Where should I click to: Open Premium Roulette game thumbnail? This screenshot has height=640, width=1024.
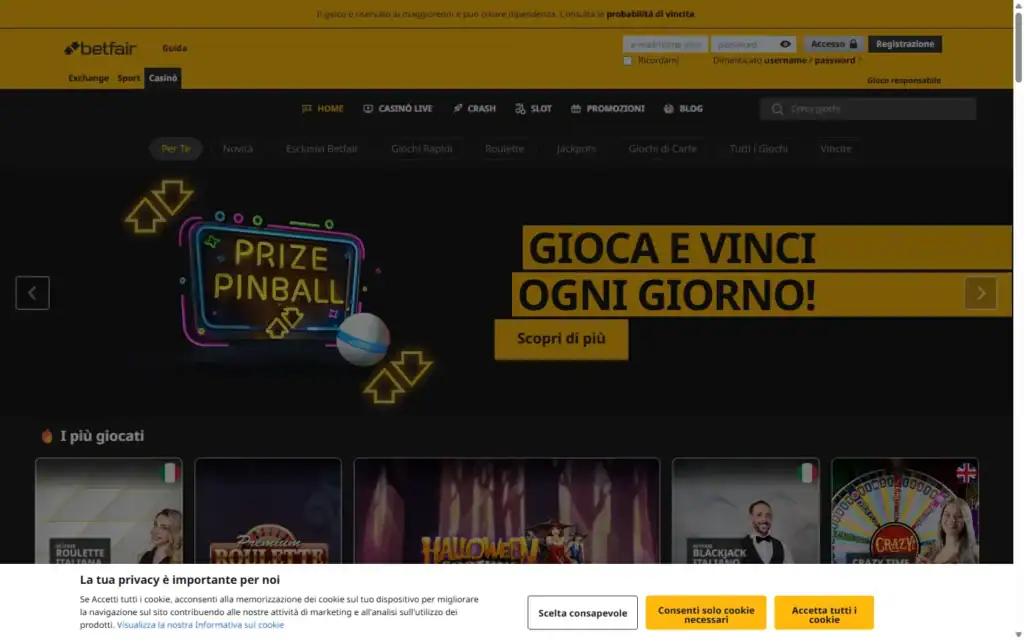(x=268, y=511)
